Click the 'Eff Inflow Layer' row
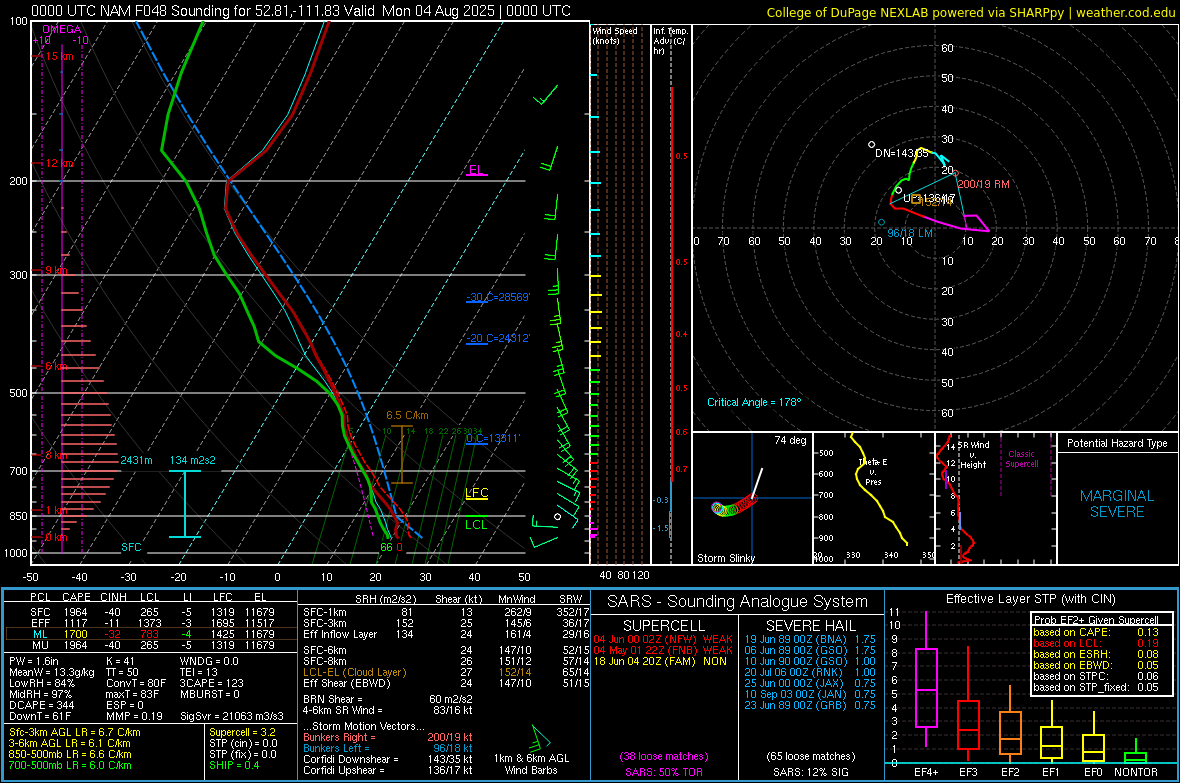 pos(446,634)
